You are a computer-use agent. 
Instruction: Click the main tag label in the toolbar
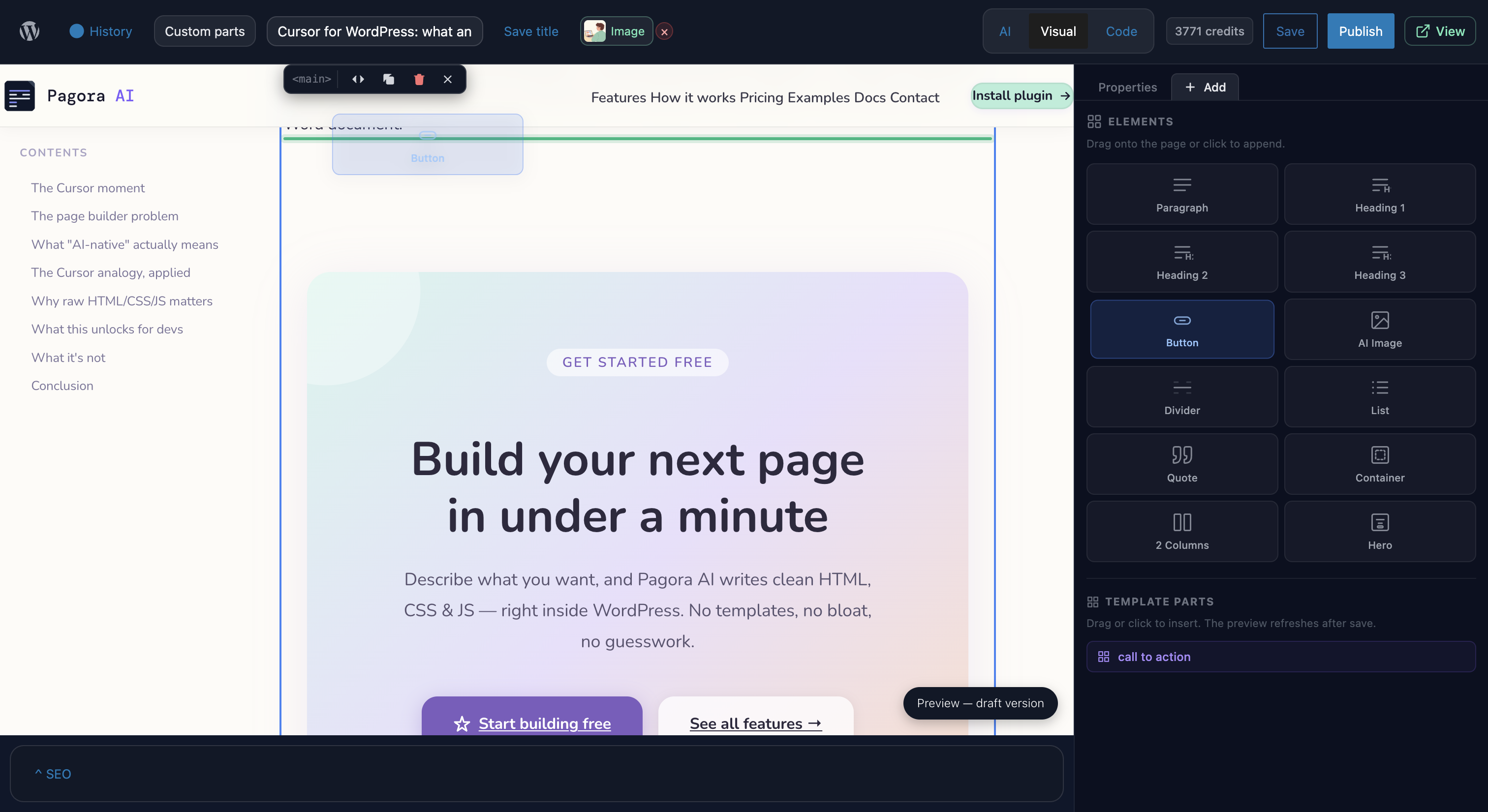[x=311, y=79]
